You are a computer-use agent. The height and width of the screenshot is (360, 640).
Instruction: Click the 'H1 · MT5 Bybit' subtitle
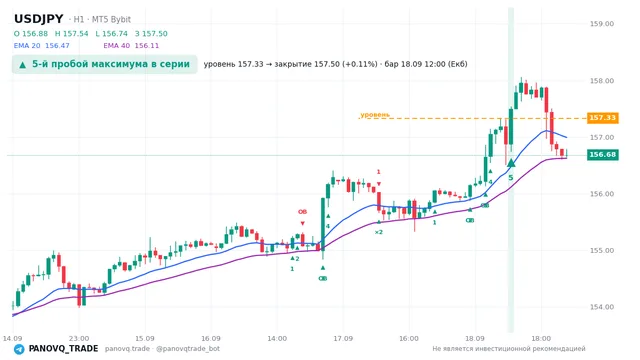click(x=102, y=19)
